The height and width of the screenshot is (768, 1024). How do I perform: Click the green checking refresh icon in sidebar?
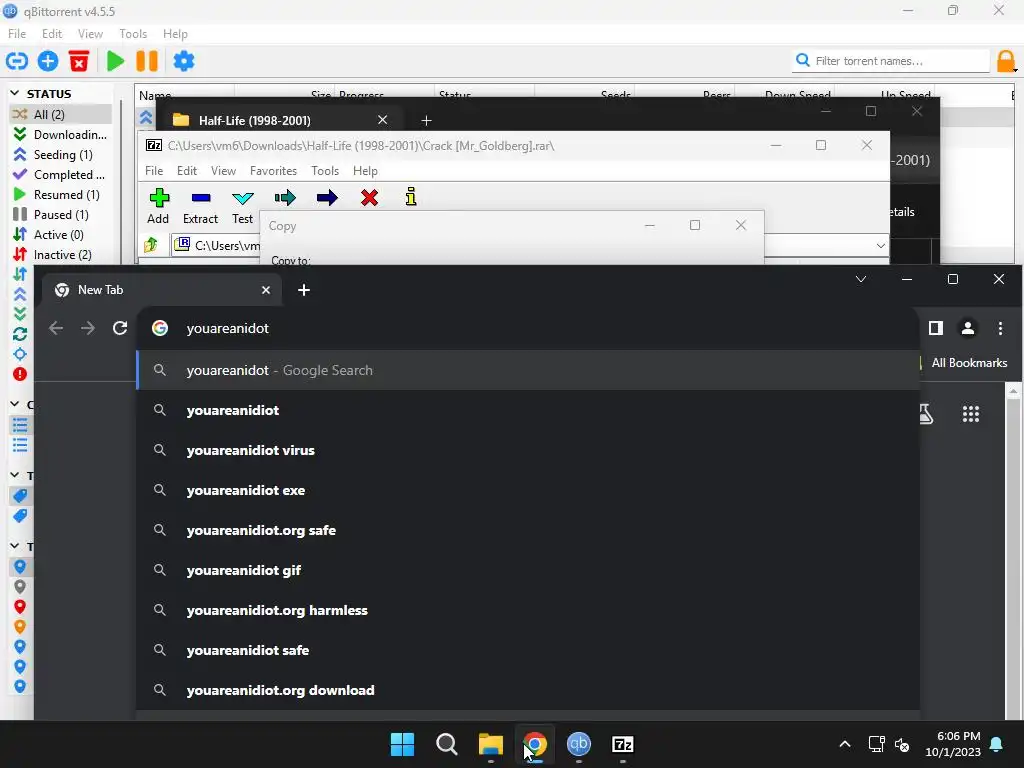[20, 334]
